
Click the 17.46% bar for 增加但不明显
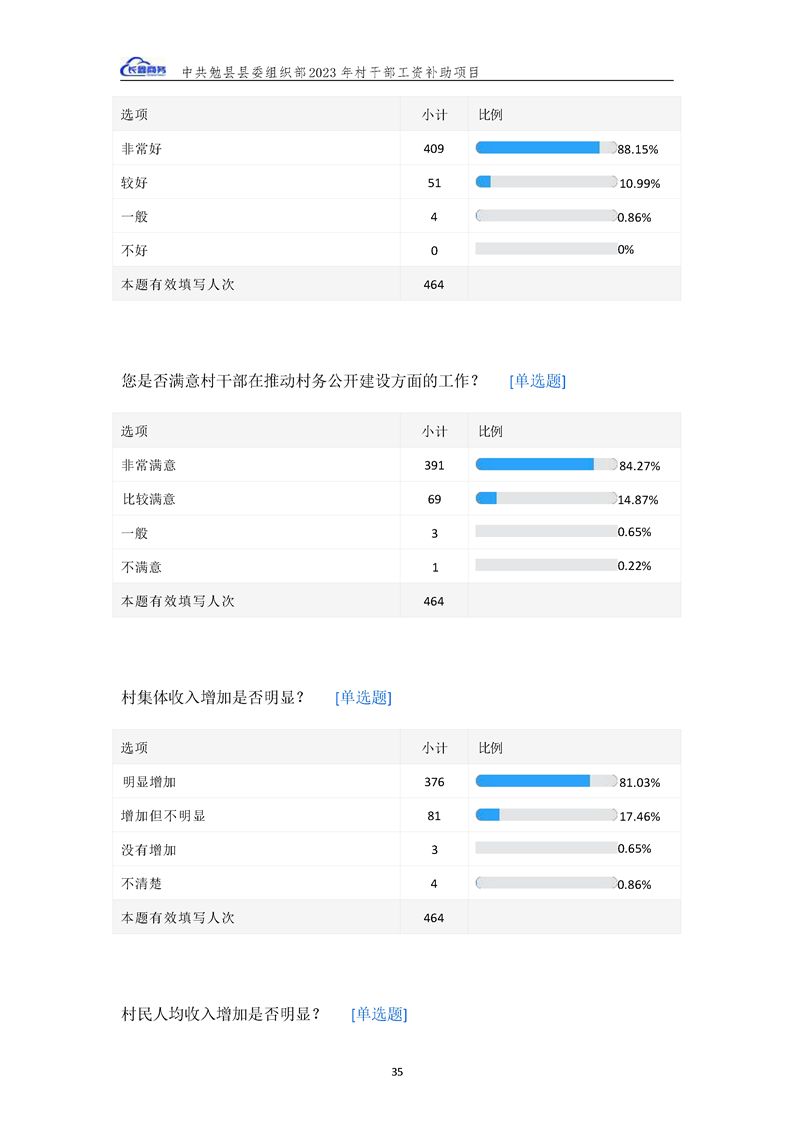[x=545, y=815]
